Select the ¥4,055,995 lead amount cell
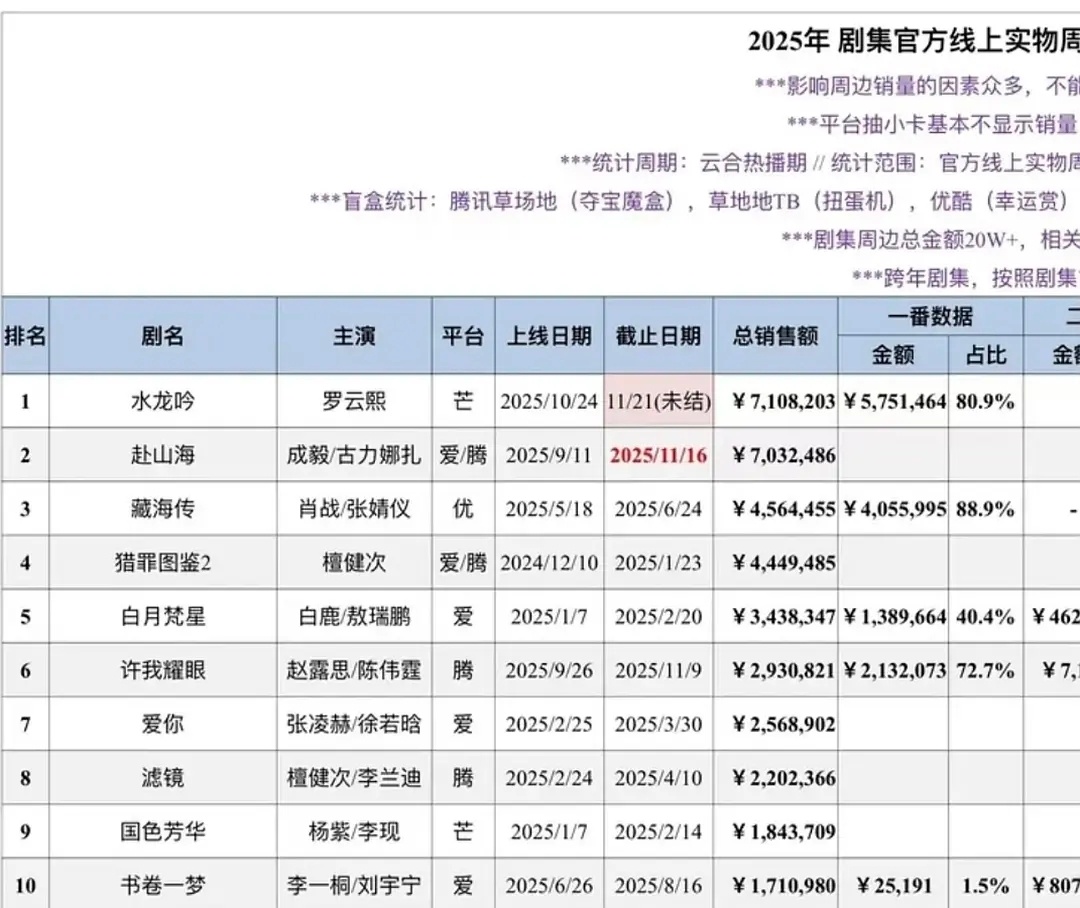 (x=893, y=508)
